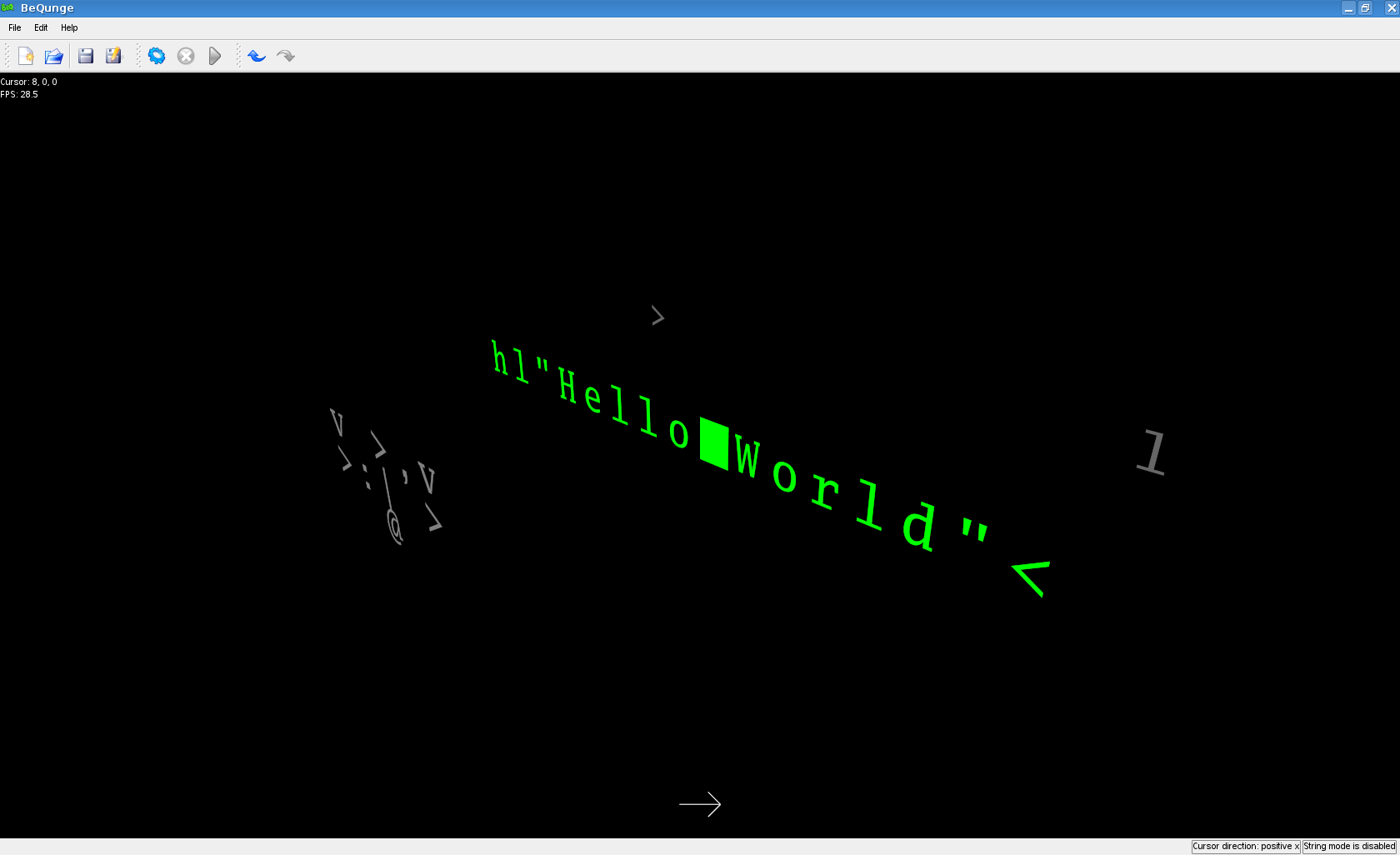Restore down the BeQunge window
The height and width of the screenshot is (855, 1400).
tap(1365, 8)
